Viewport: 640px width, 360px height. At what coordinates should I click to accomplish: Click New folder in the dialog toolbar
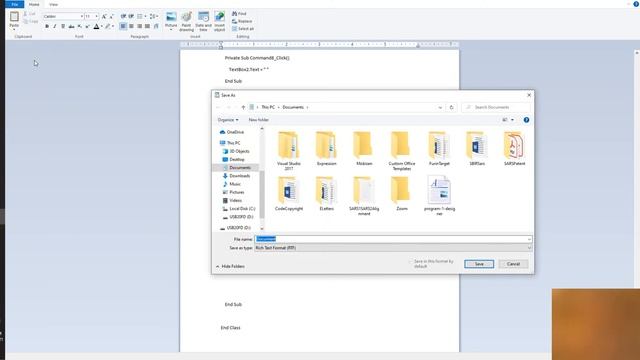259,120
